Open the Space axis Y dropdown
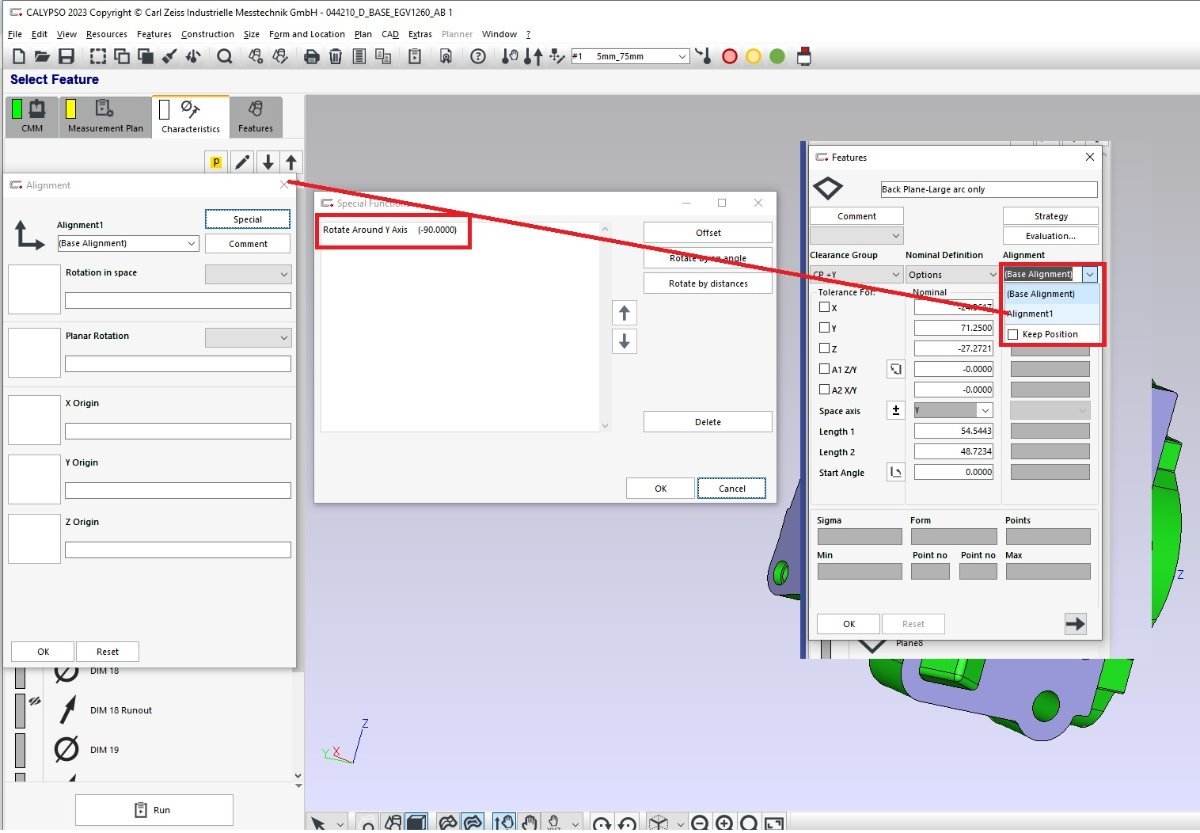Image resolution: width=1200 pixels, height=833 pixels. click(951, 410)
